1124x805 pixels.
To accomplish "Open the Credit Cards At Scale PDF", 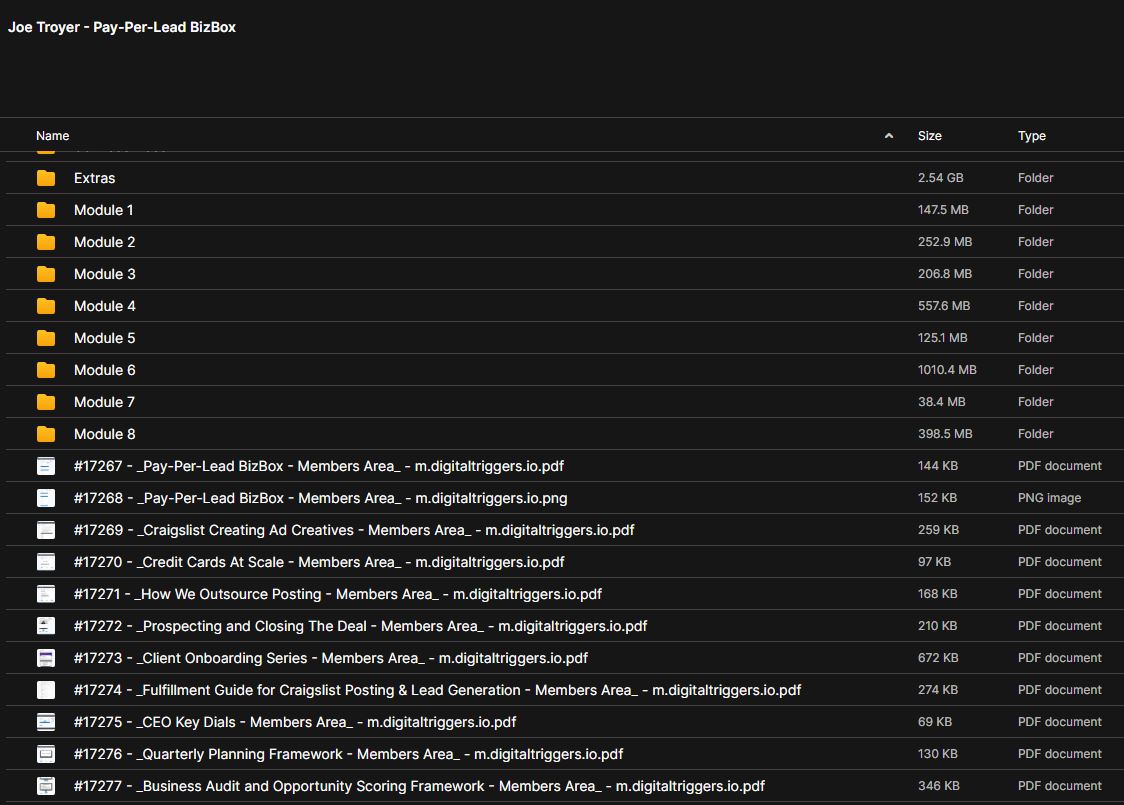I will (x=318, y=562).
